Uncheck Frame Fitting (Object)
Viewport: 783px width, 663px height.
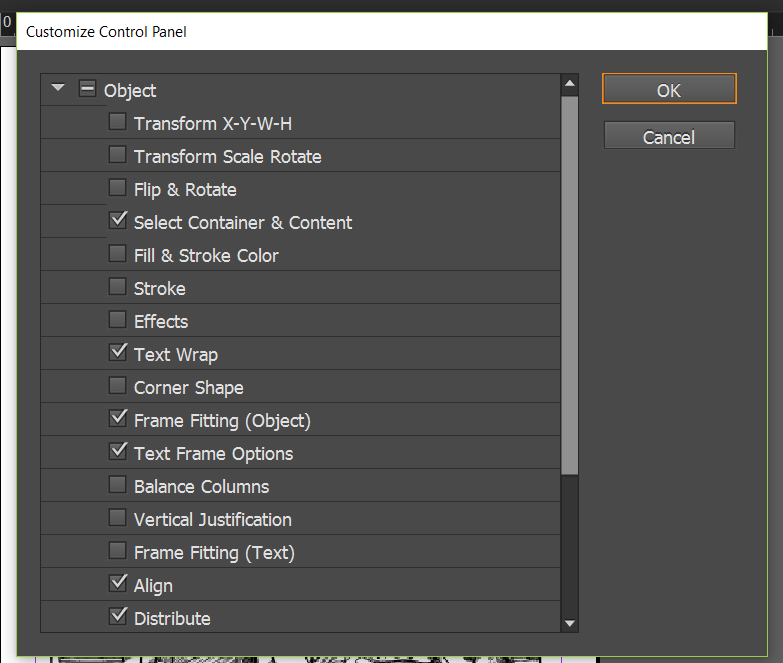117,419
